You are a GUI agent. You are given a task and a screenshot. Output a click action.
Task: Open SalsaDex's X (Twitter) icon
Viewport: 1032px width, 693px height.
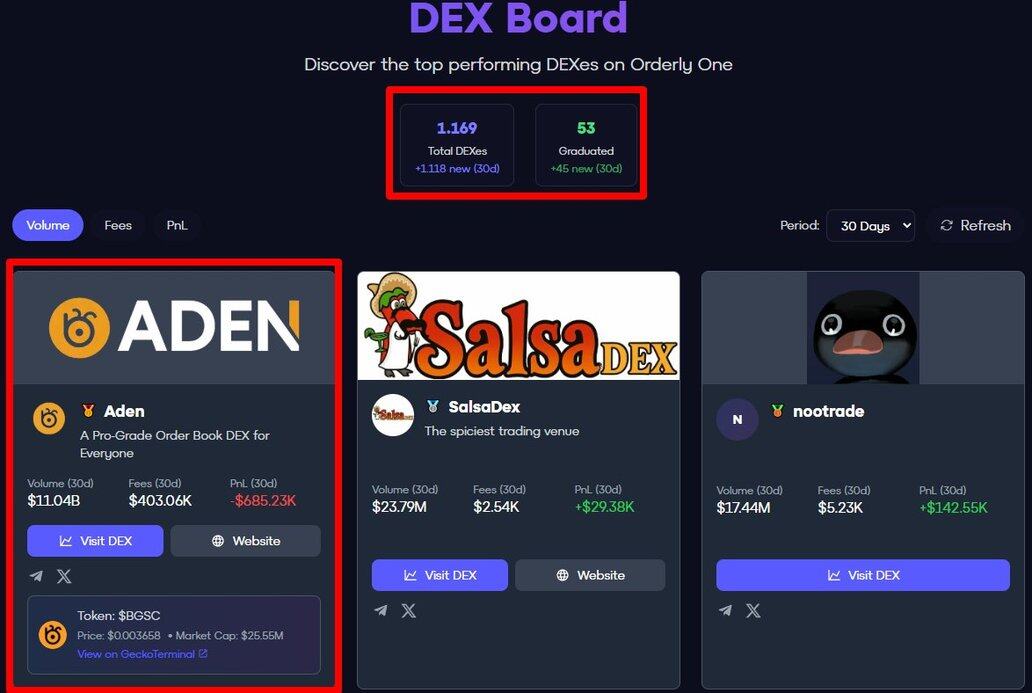tap(409, 611)
